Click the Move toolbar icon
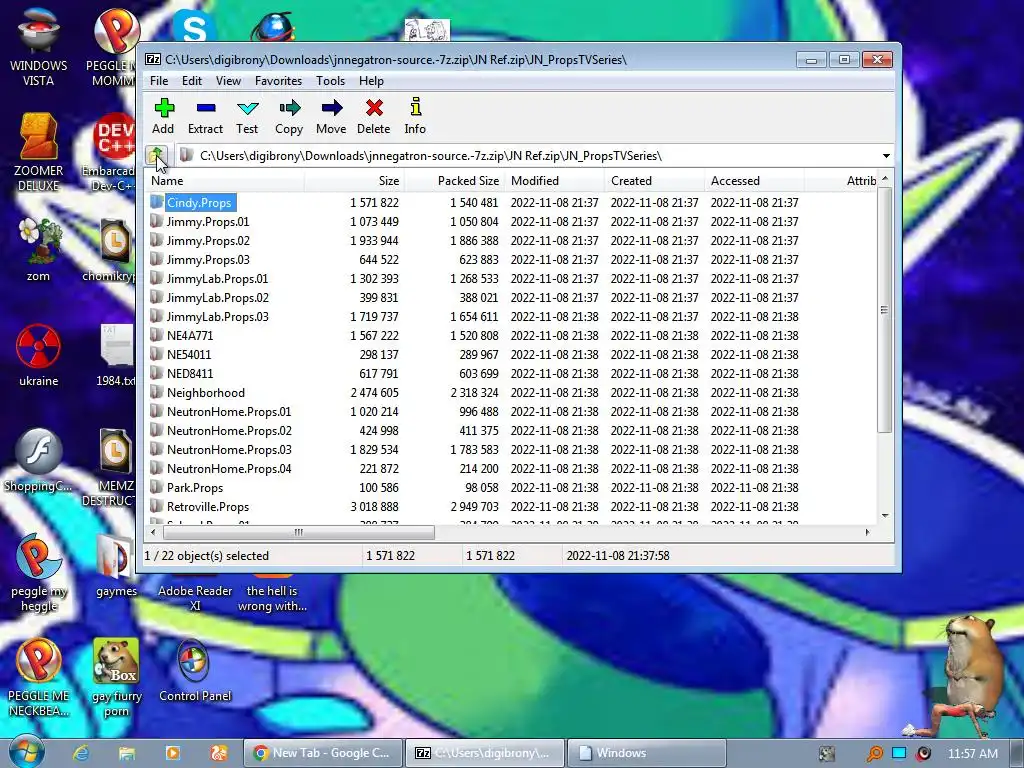Image resolution: width=1024 pixels, height=768 pixels. (x=332, y=108)
